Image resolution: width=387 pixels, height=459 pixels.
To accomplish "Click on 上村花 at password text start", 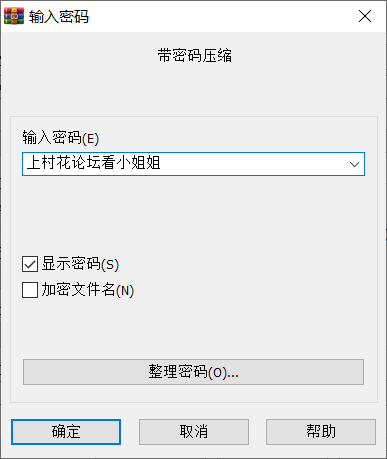I will click(x=49, y=163).
